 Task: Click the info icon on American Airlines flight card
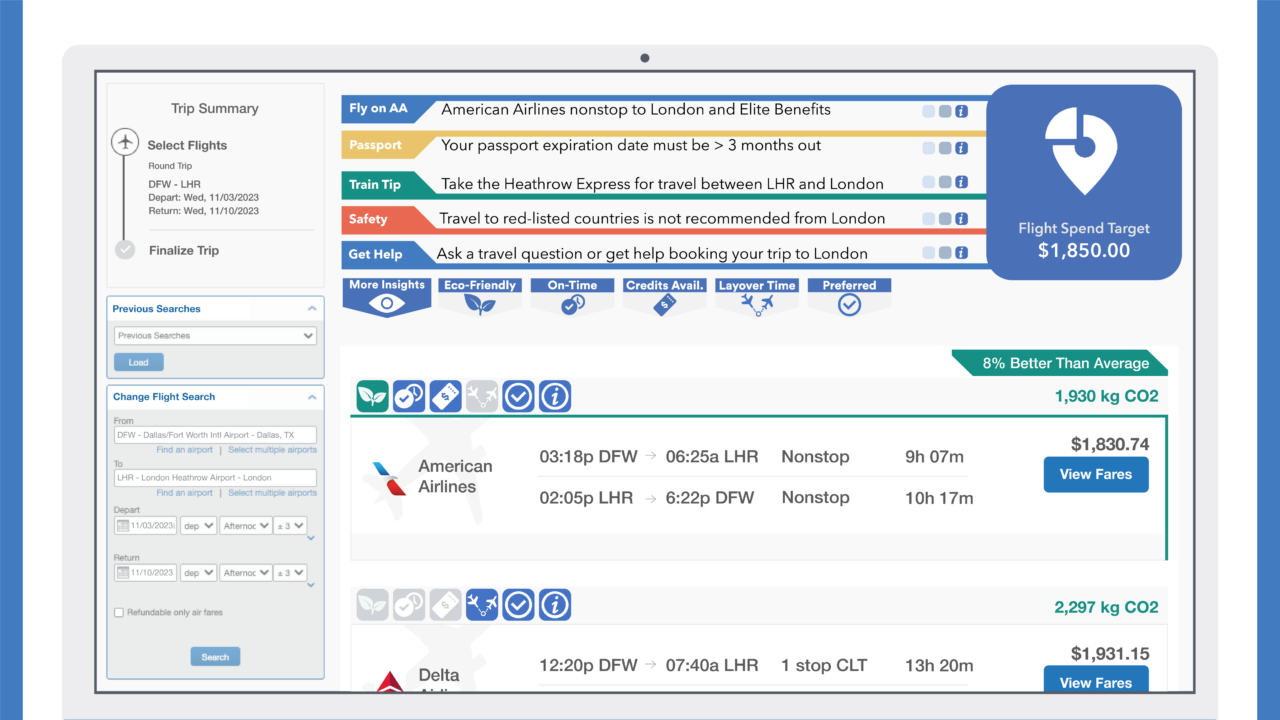pyautogui.click(x=555, y=396)
